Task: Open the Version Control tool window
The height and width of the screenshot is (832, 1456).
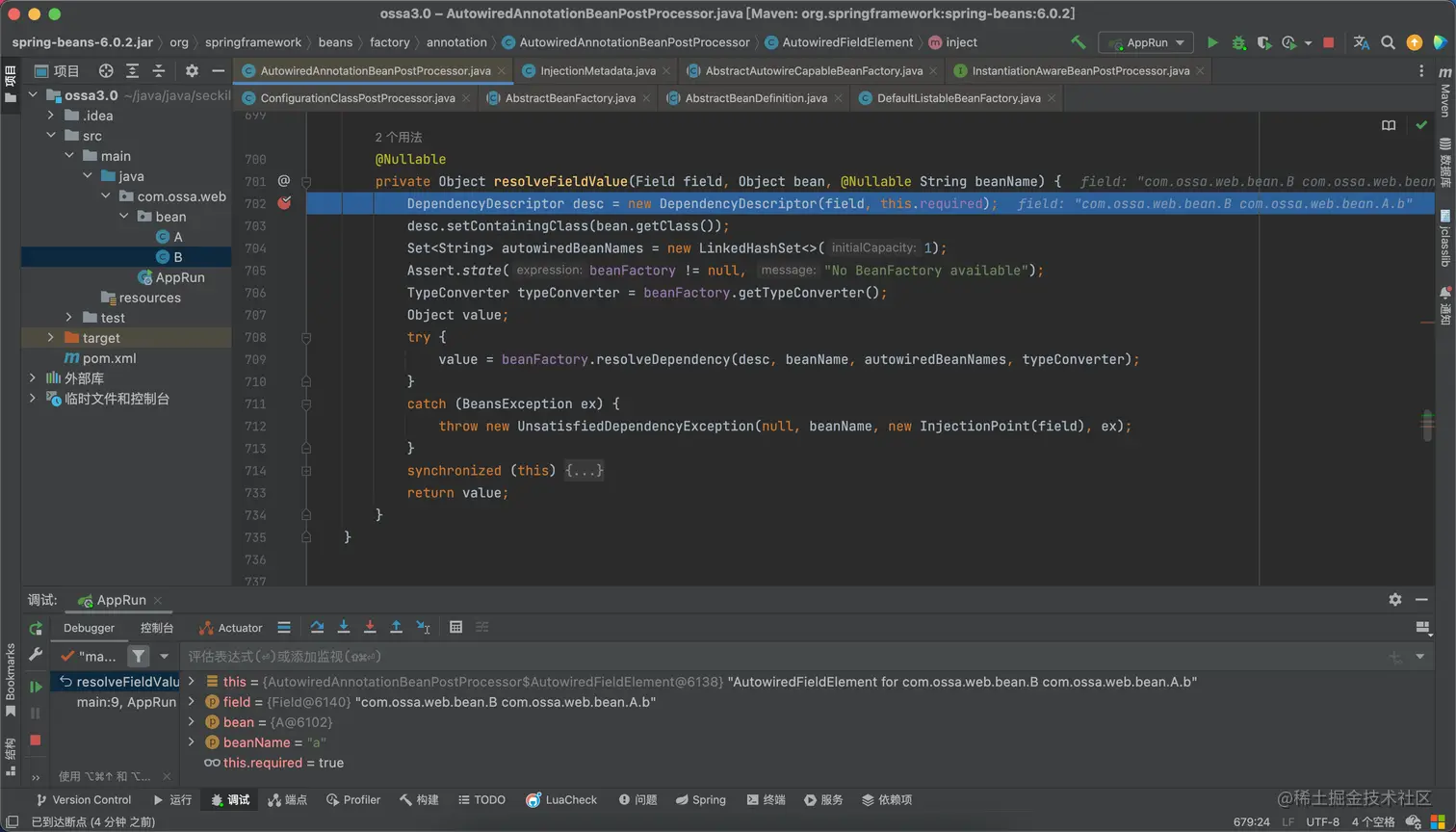Action: [x=83, y=800]
